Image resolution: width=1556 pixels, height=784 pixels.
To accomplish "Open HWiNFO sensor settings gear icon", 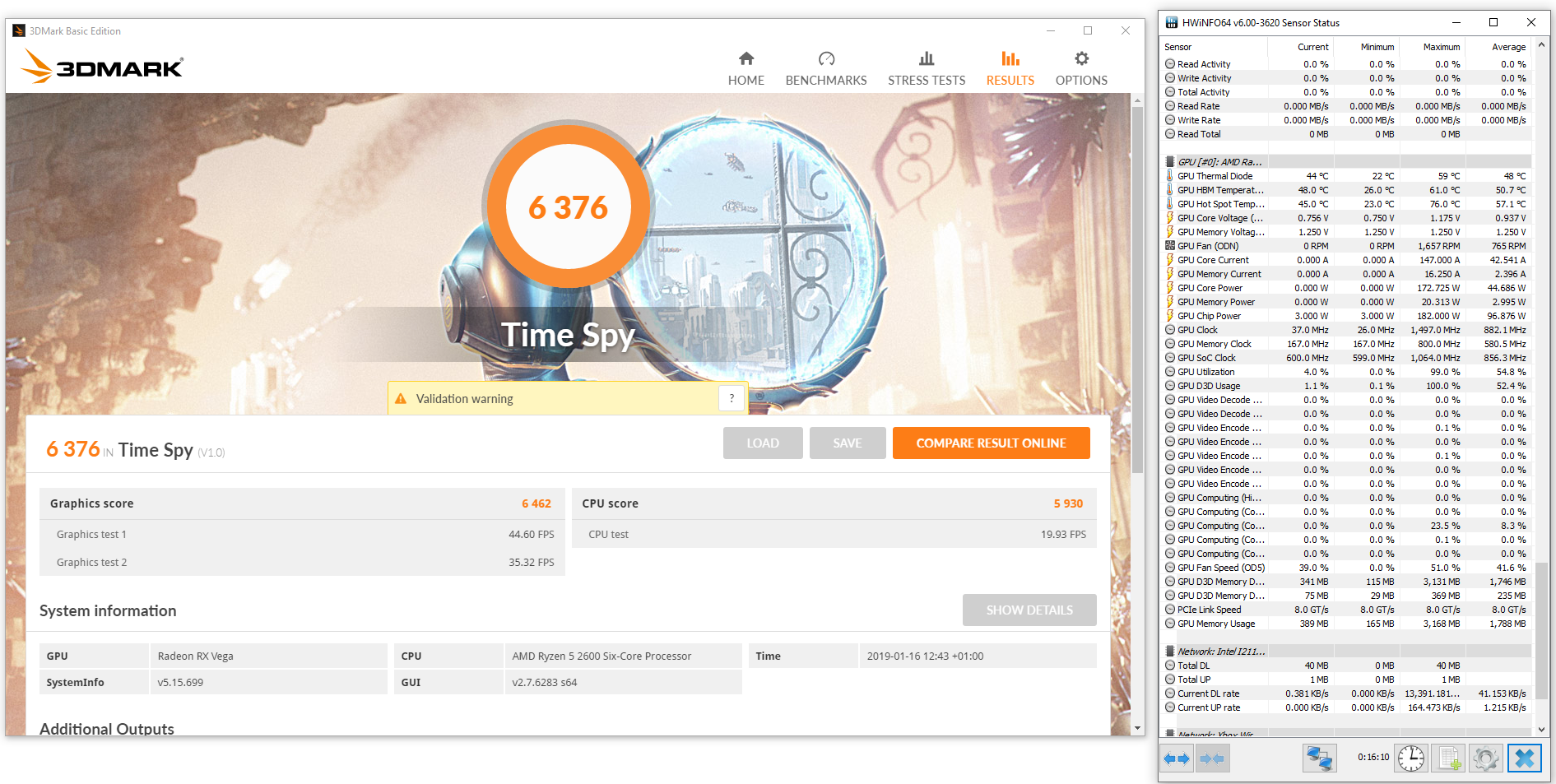I will coord(1485,758).
